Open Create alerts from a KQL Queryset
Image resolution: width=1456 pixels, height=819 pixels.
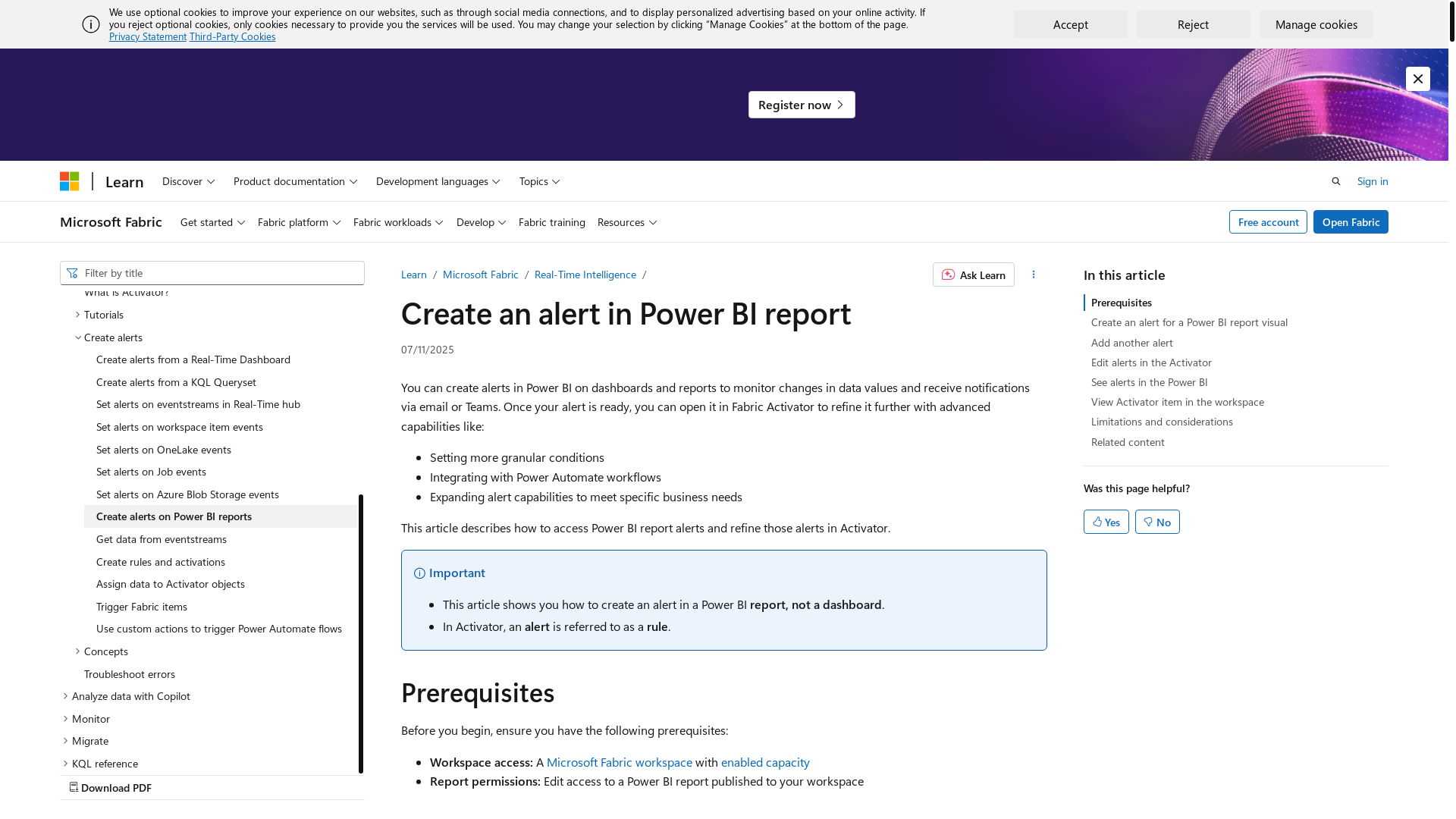coord(176,382)
